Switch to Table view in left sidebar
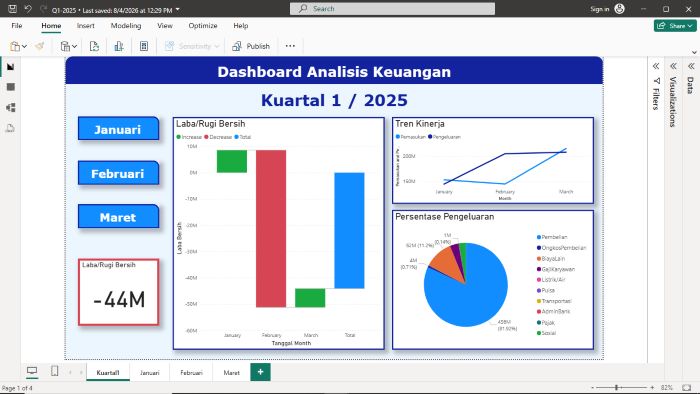Screen dimensions: 700x394 (x=11, y=87)
